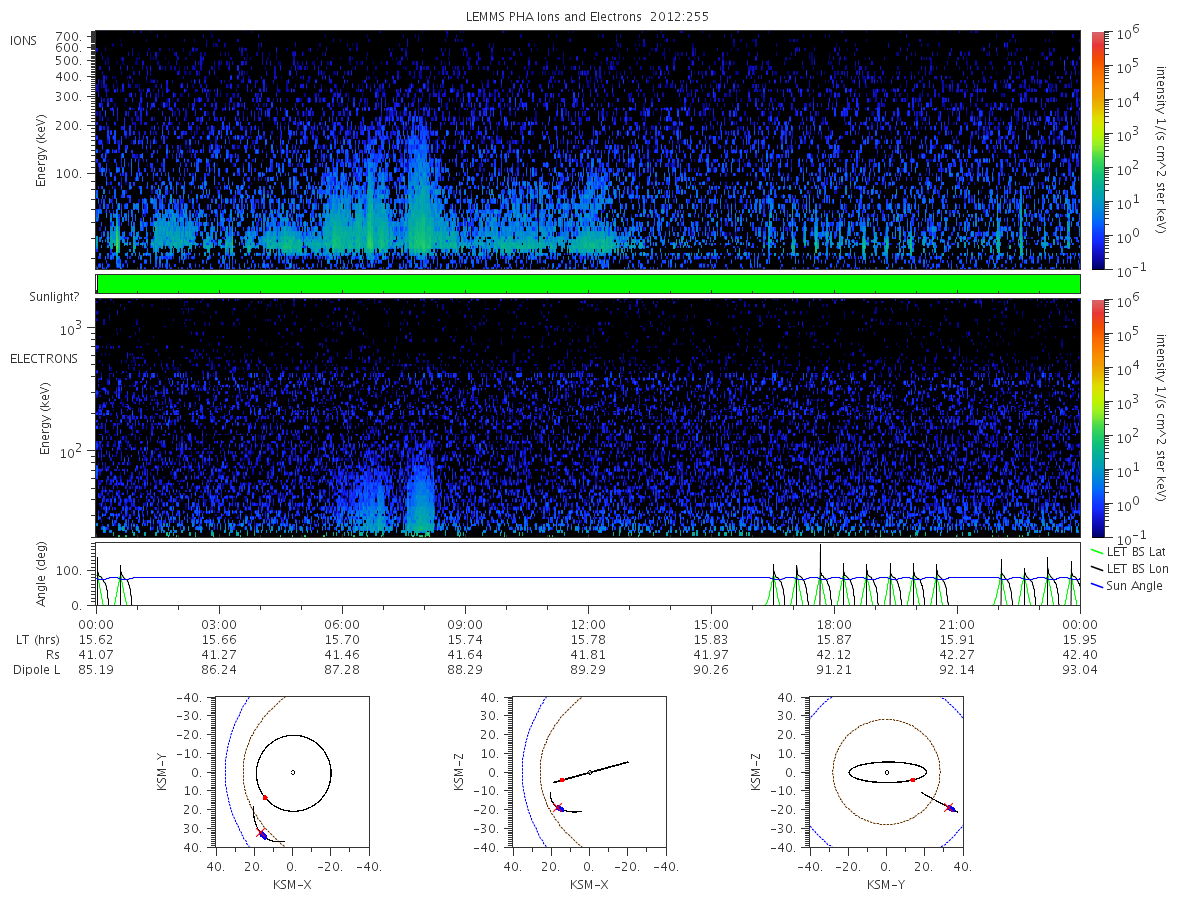Select the ions intensity color bar
The width and height of the screenshot is (1200, 900).
(x=1097, y=150)
